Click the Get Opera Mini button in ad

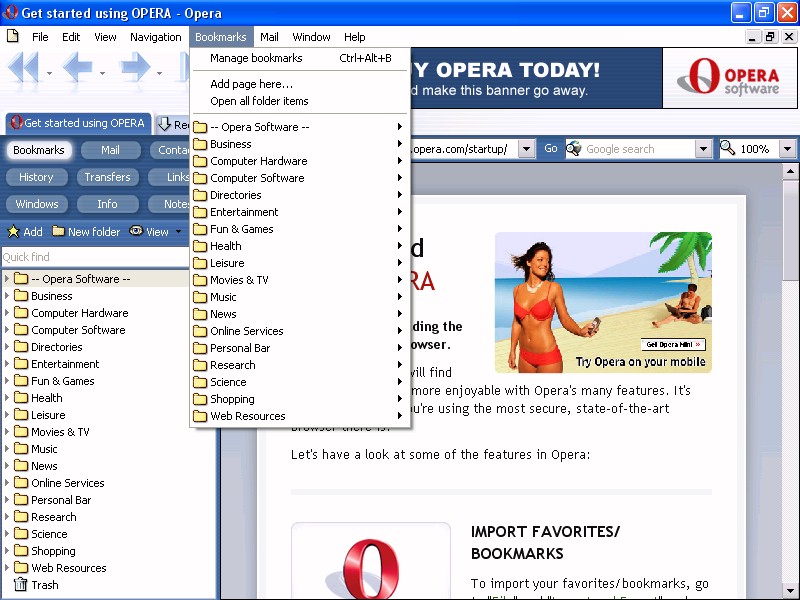(x=673, y=344)
